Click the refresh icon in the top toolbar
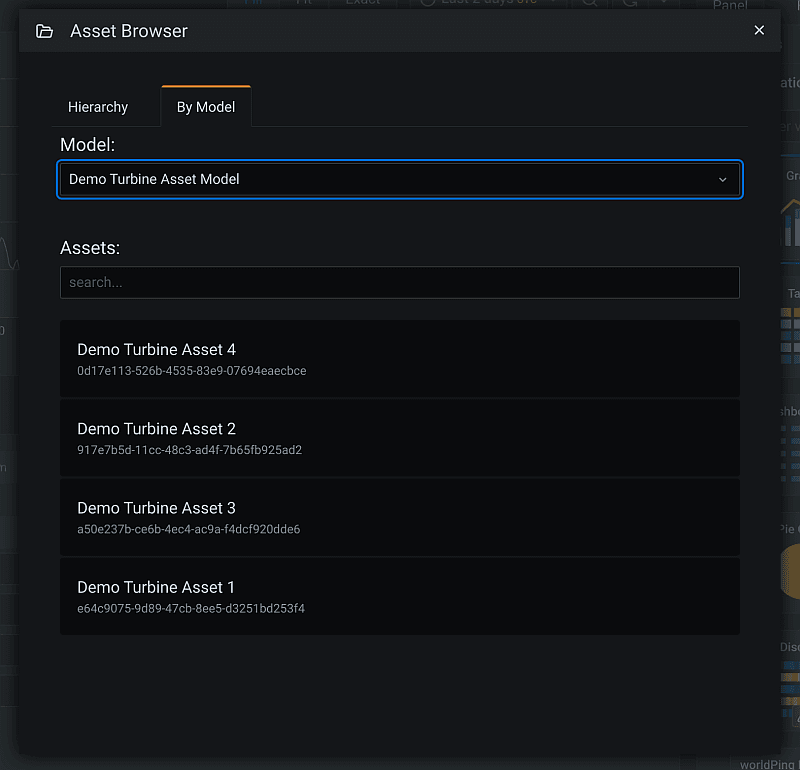 [x=630, y=3]
